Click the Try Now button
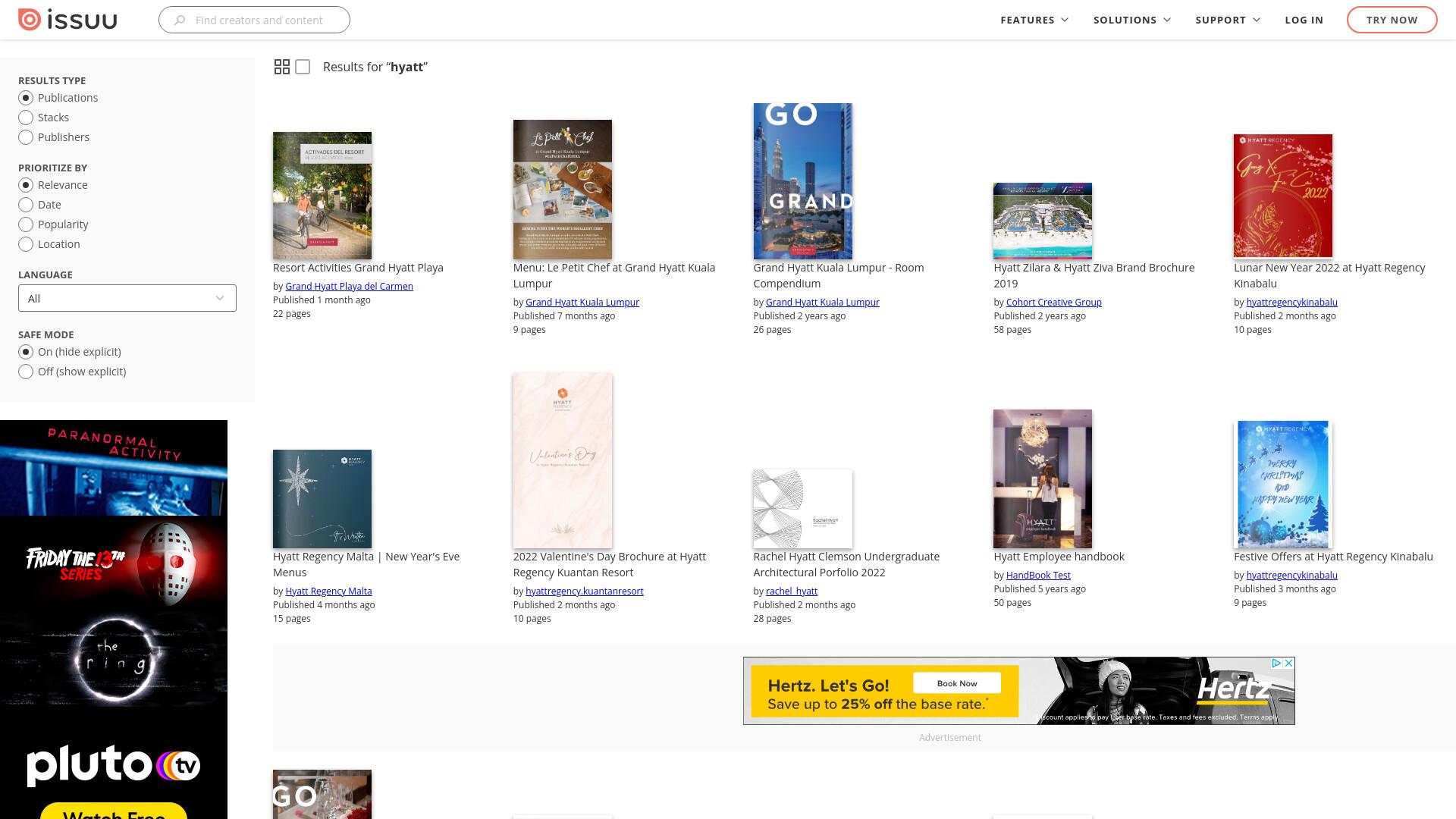Viewport: 1456px width, 819px height. coord(1392,20)
